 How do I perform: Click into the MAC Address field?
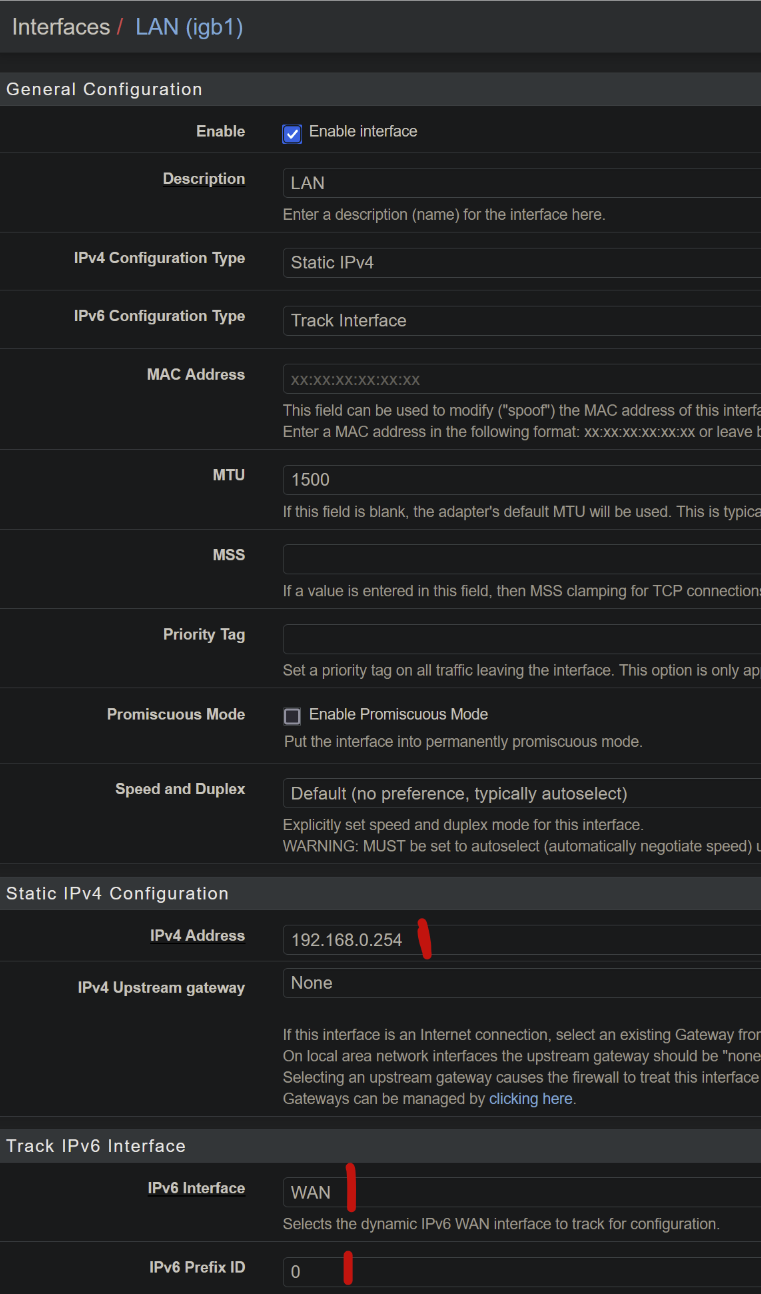tap(522, 380)
